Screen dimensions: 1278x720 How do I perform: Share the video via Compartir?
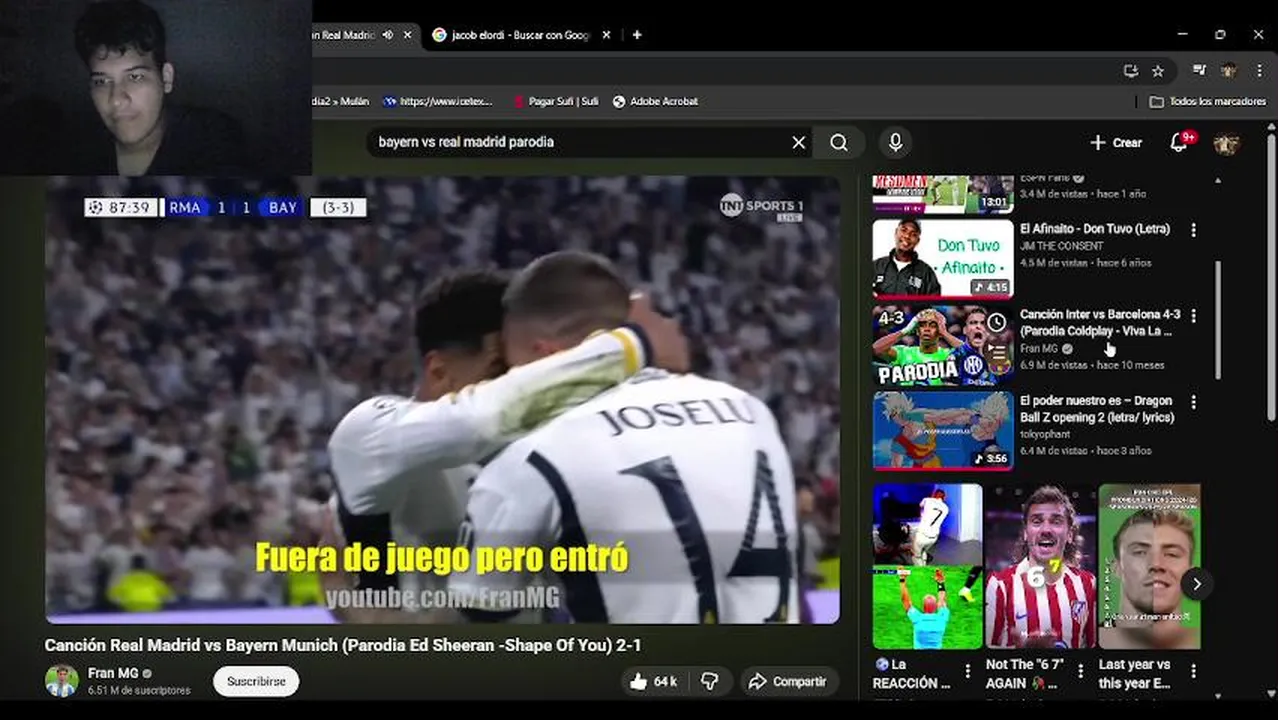click(788, 681)
